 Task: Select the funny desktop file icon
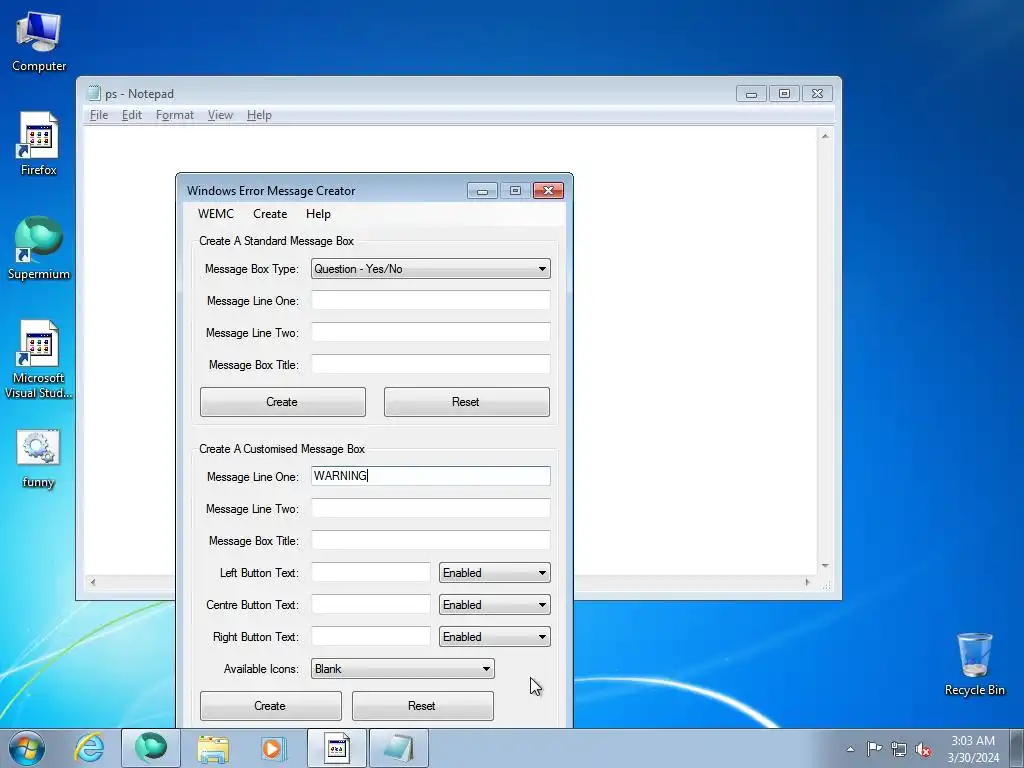point(38,458)
